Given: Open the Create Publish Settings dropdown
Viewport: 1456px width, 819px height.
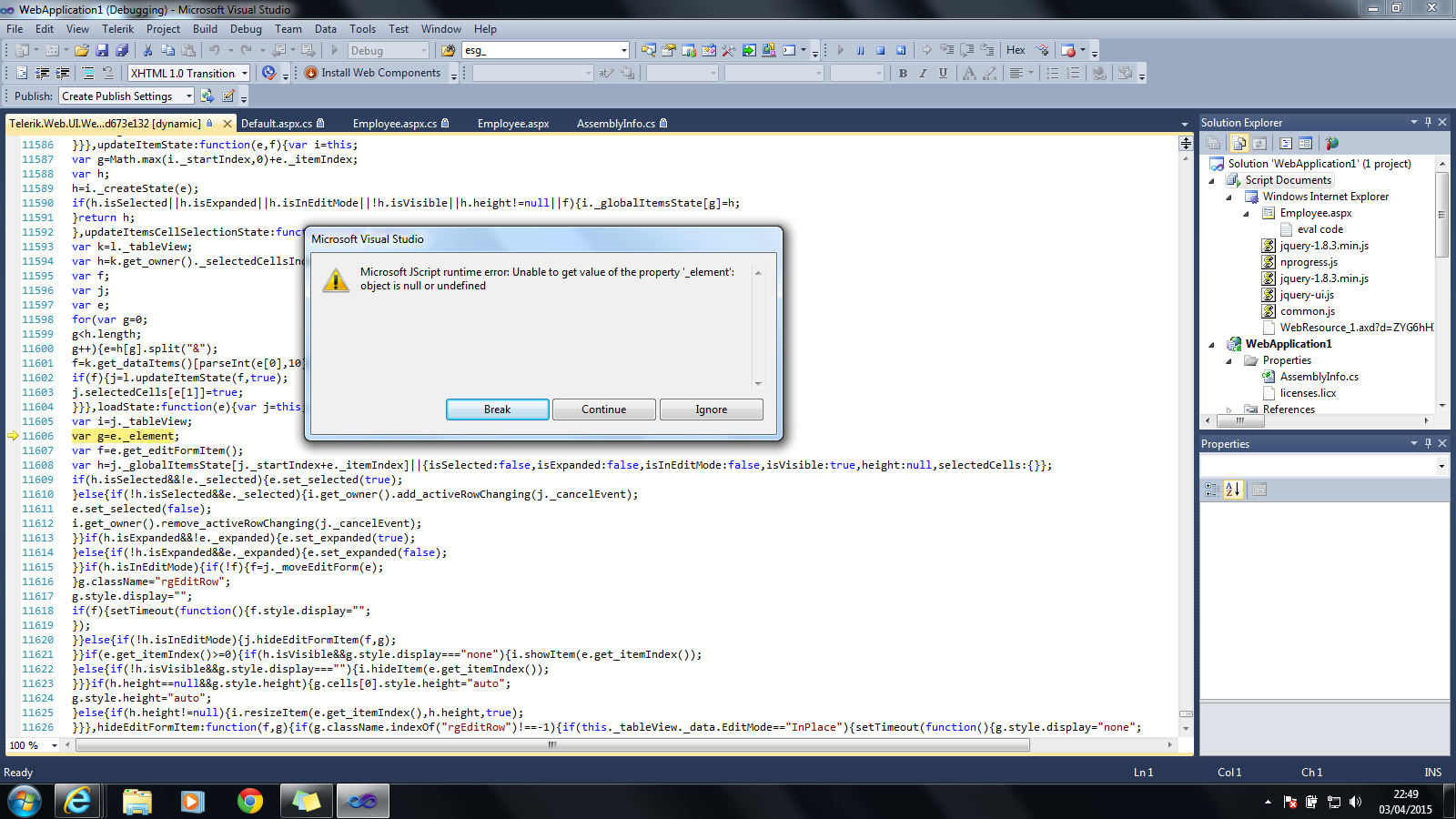Looking at the screenshot, I should click(x=189, y=96).
